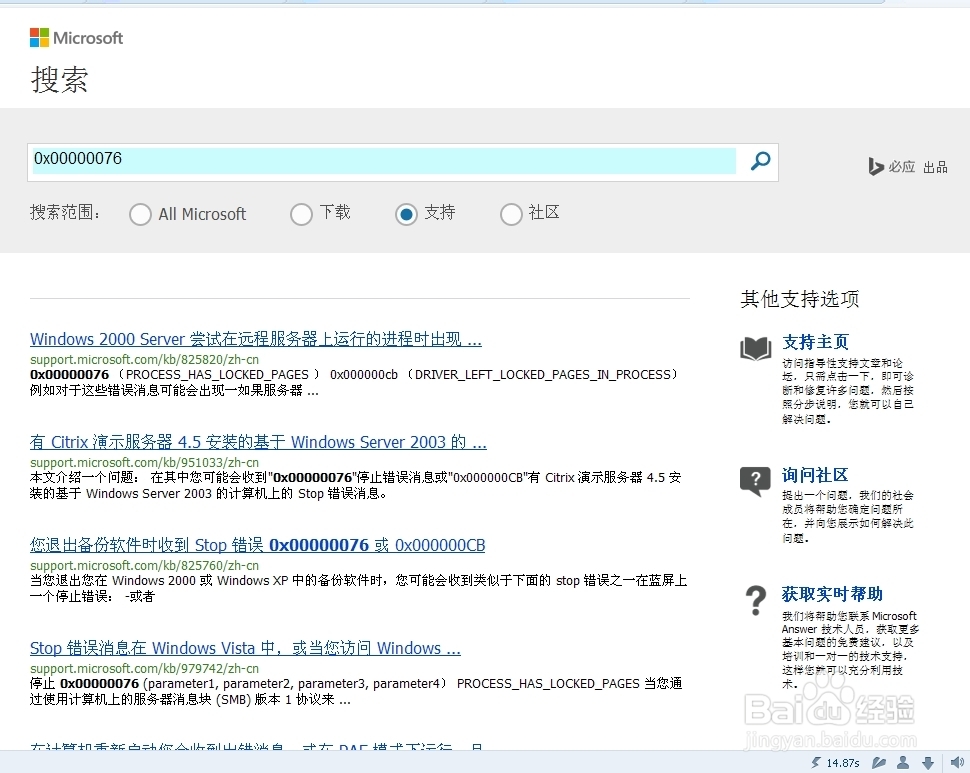
Task: Open result Windows 2000 Server 尝试在远程服务器
Action: coord(255,340)
